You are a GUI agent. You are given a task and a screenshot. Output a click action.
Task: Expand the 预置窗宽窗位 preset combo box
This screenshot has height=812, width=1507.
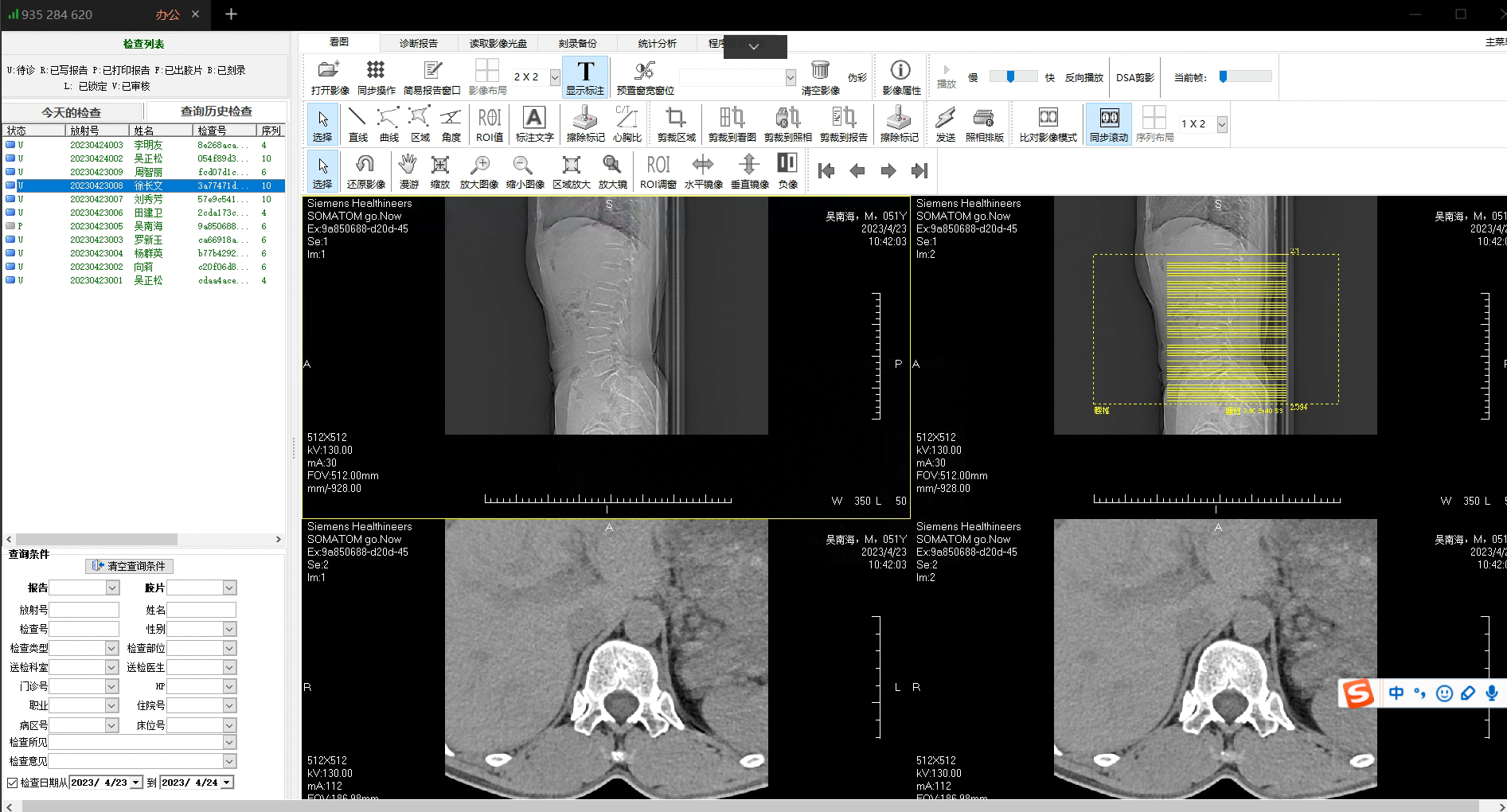point(791,77)
